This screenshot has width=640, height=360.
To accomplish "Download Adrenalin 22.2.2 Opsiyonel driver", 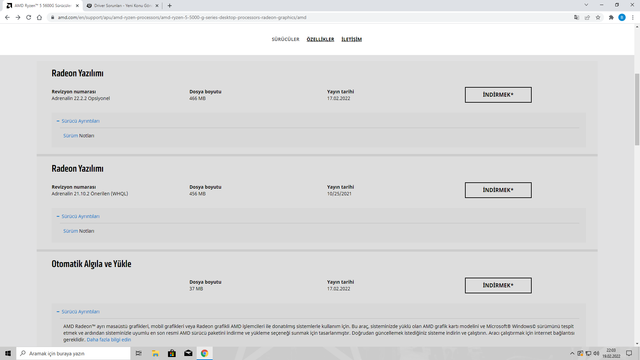I will [498, 95].
